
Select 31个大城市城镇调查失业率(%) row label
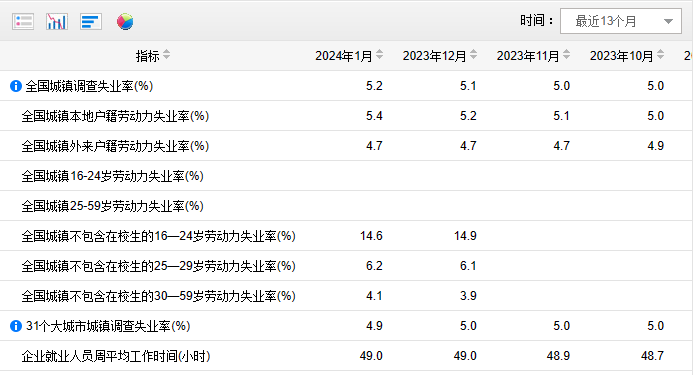pyautogui.click(x=108, y=326)
